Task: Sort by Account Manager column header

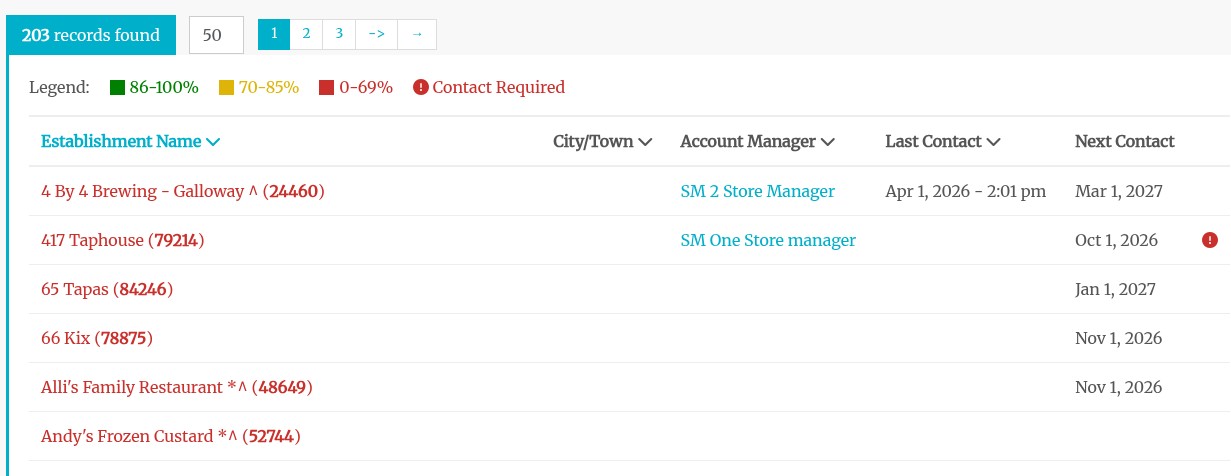Action: [757, 141]
